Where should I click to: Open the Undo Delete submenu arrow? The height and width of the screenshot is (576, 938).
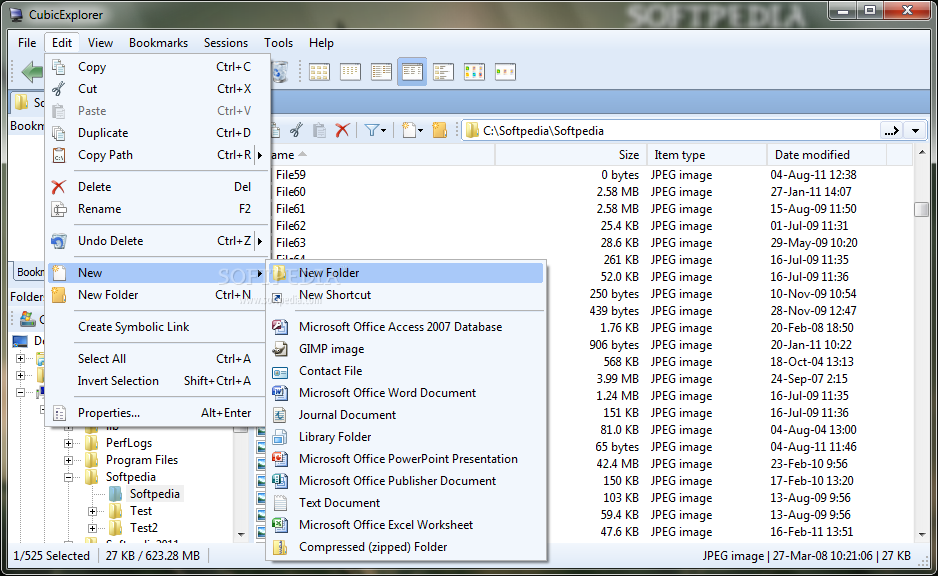260,241
